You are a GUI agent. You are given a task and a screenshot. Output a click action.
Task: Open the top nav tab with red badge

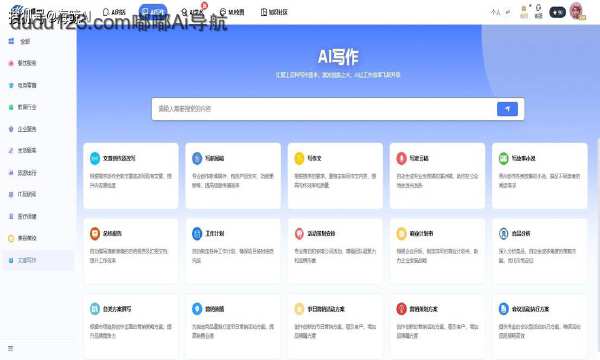(x=192, y=12)
